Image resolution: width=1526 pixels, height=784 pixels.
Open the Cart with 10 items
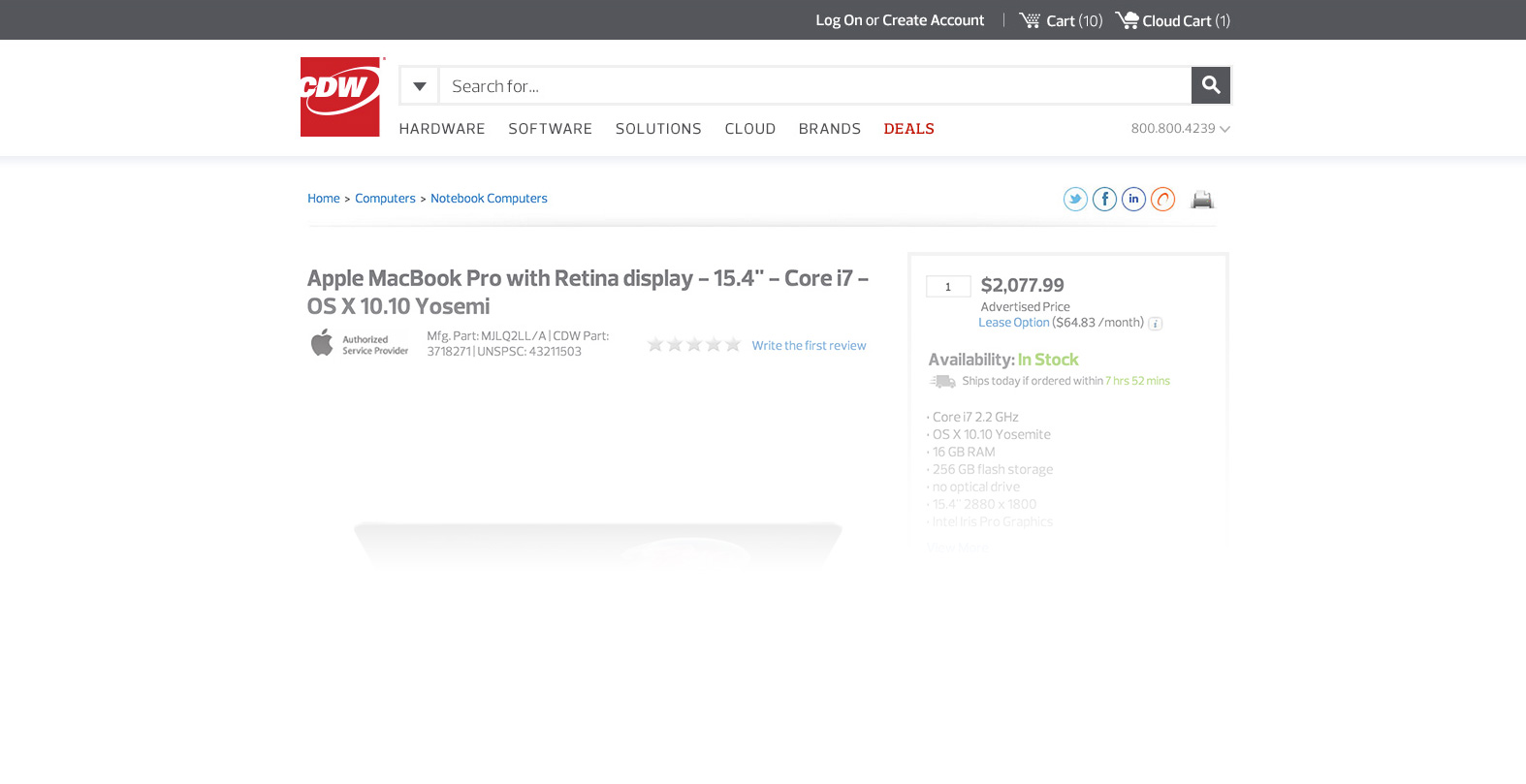click(x=1061, y=20)
